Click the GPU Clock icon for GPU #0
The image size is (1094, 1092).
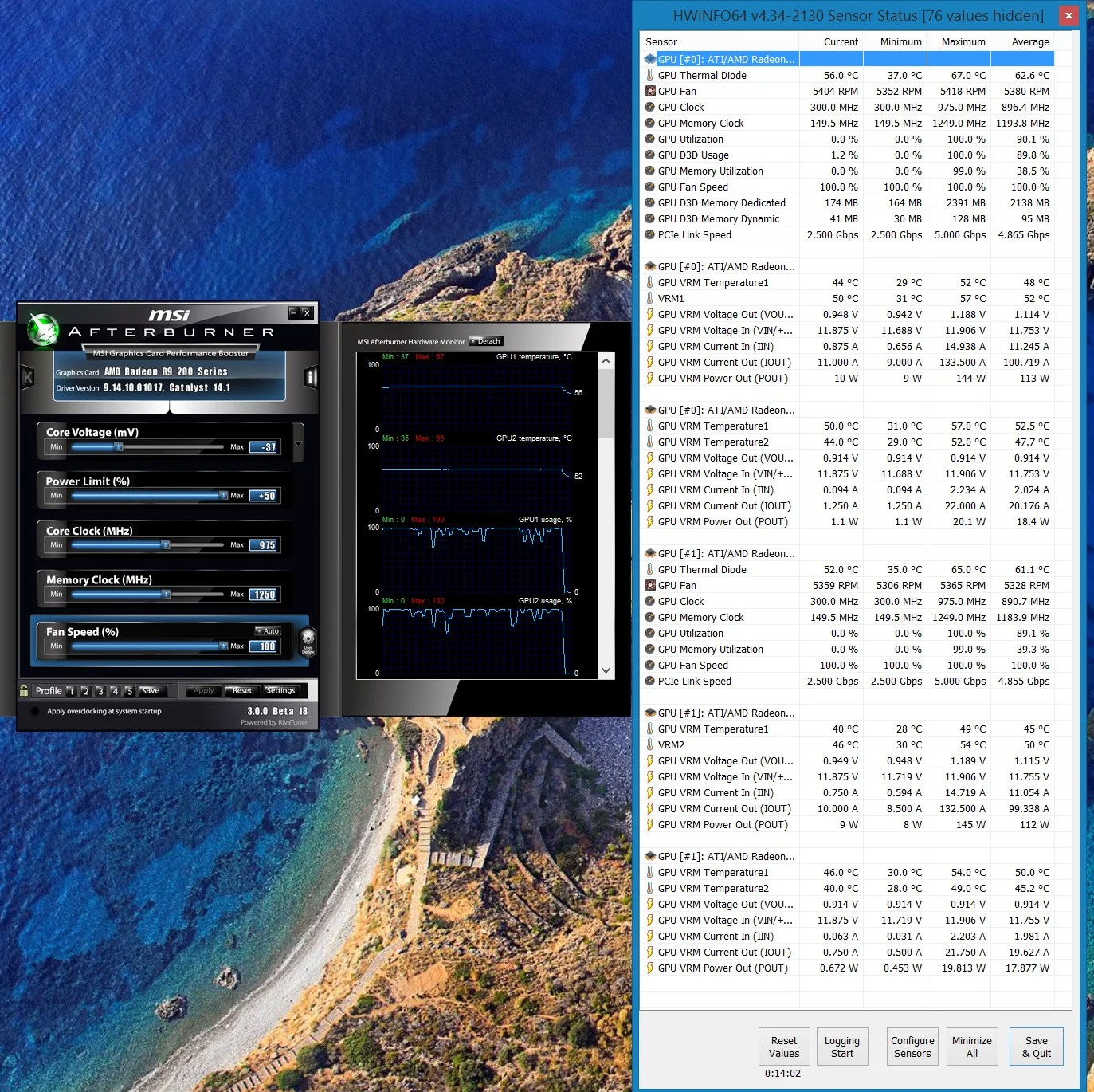[x=650, y=107]
